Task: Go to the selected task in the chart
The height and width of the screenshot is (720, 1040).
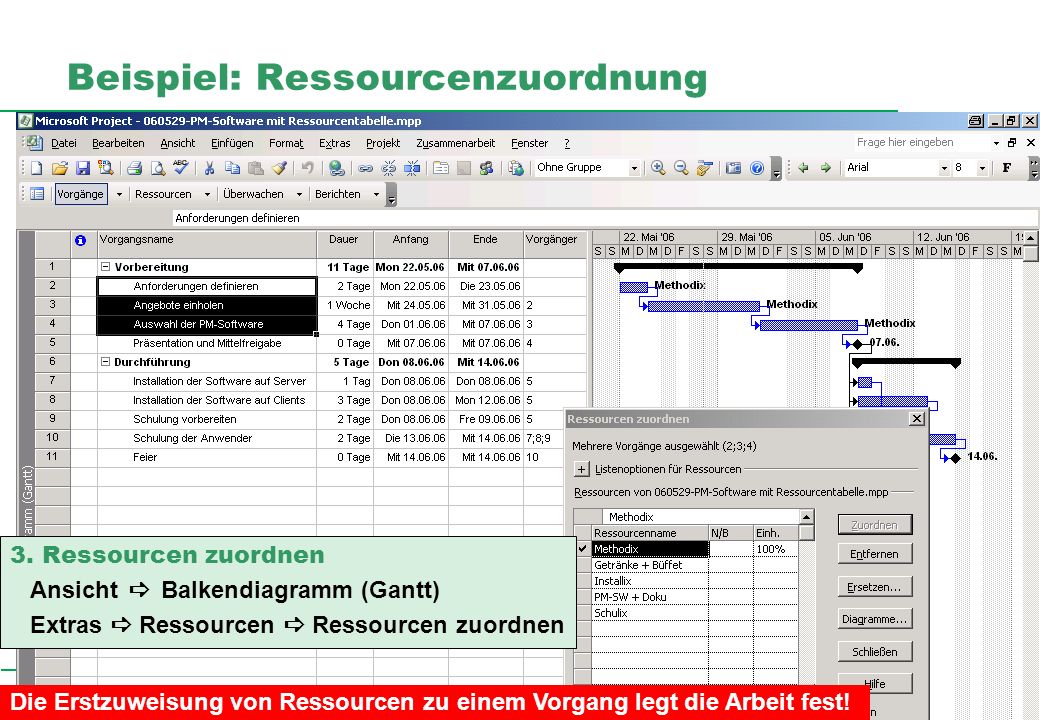Action: click(704, 168)
